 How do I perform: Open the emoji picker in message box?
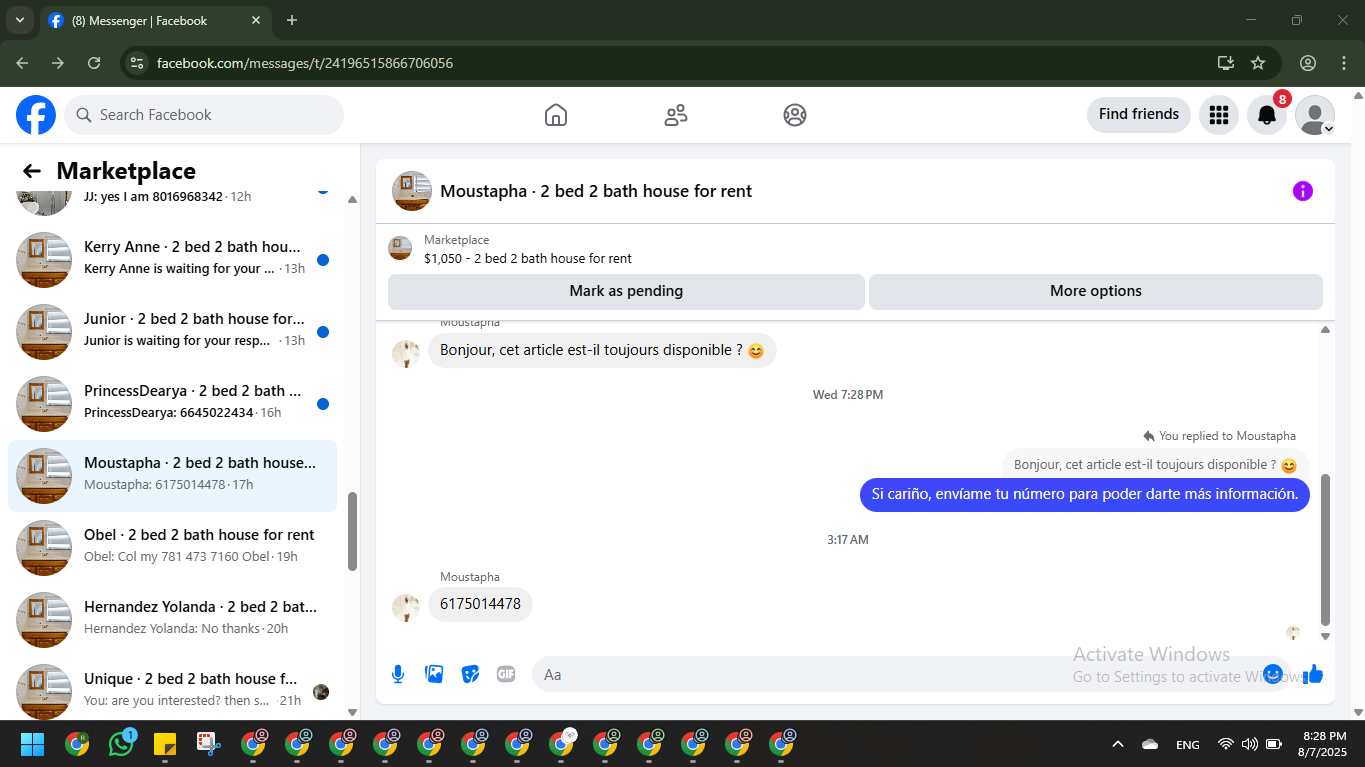tap(1273, 674)
